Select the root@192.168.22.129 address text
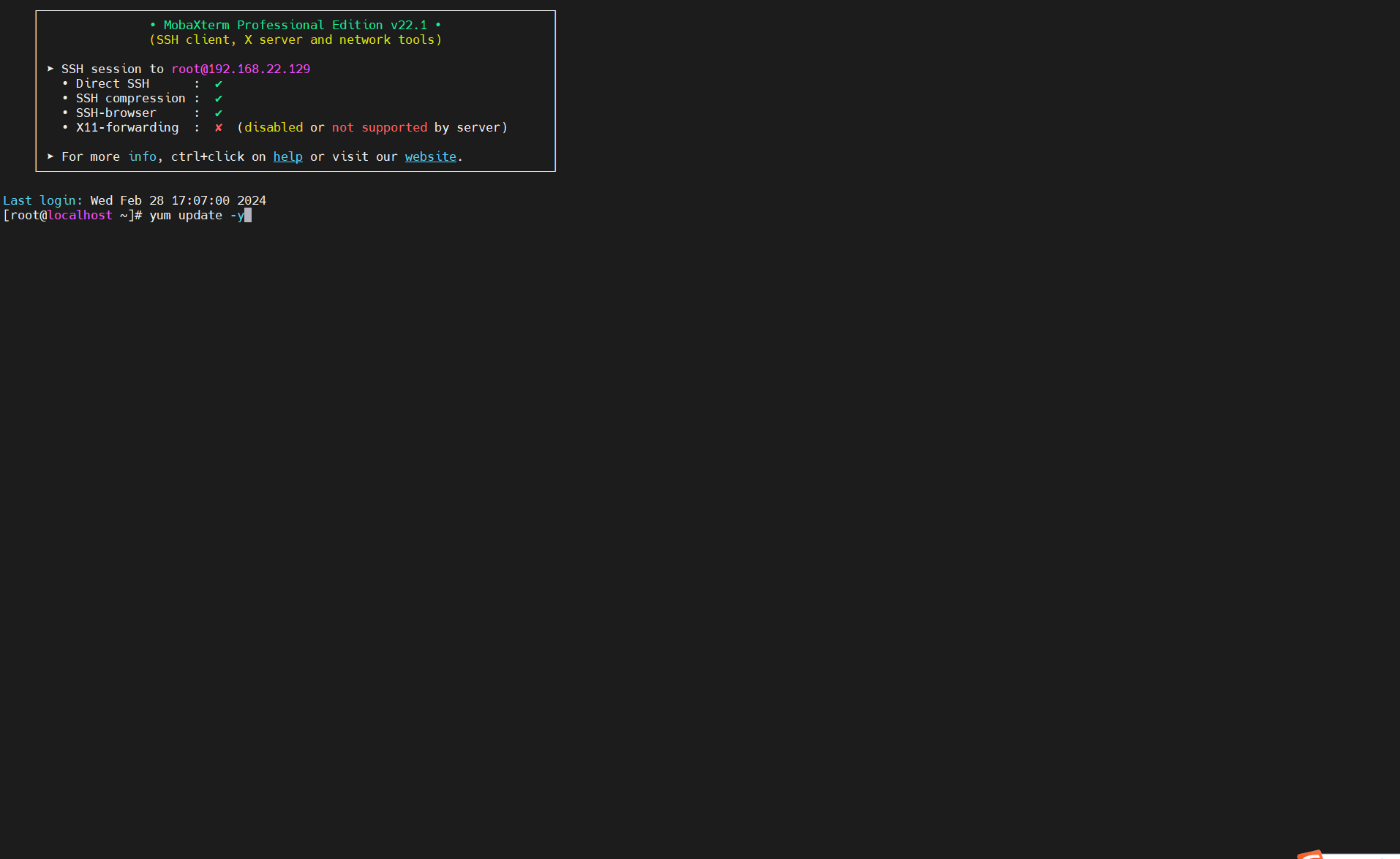Screen dimensions: 1400x859 point(241,69)
